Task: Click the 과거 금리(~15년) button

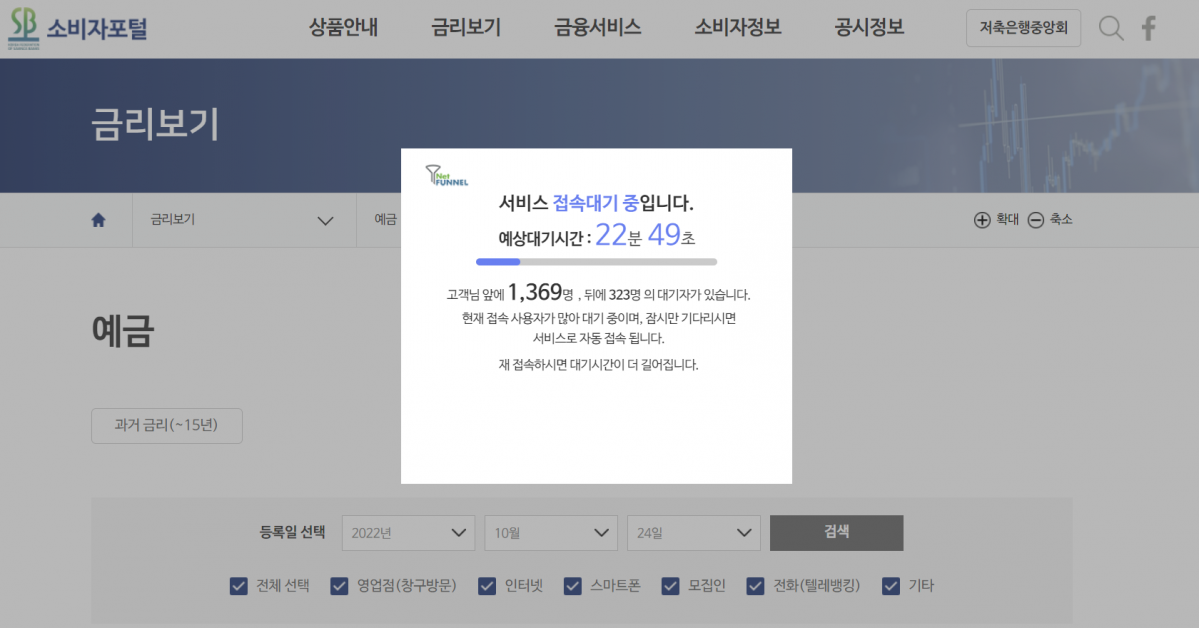Action: tap(166, 426)
